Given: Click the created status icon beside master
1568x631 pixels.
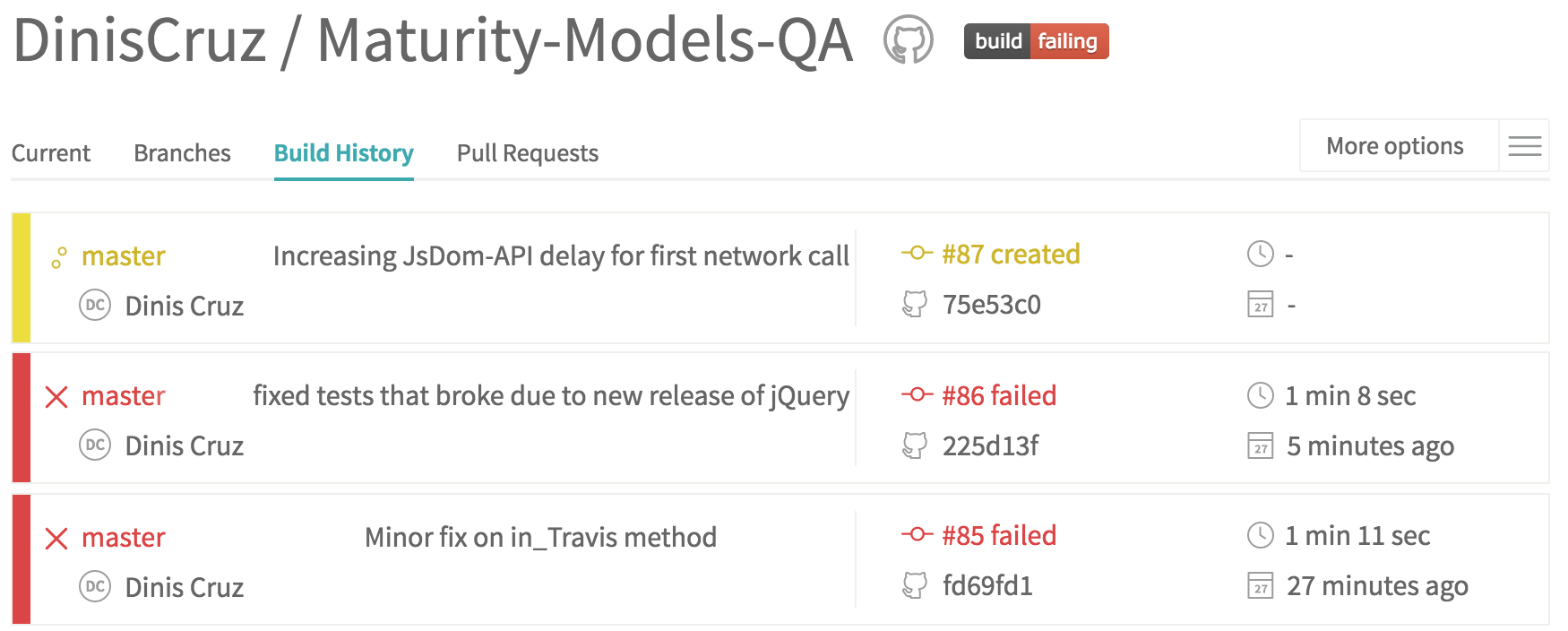Looking at the screenshot, I should 59,258.
